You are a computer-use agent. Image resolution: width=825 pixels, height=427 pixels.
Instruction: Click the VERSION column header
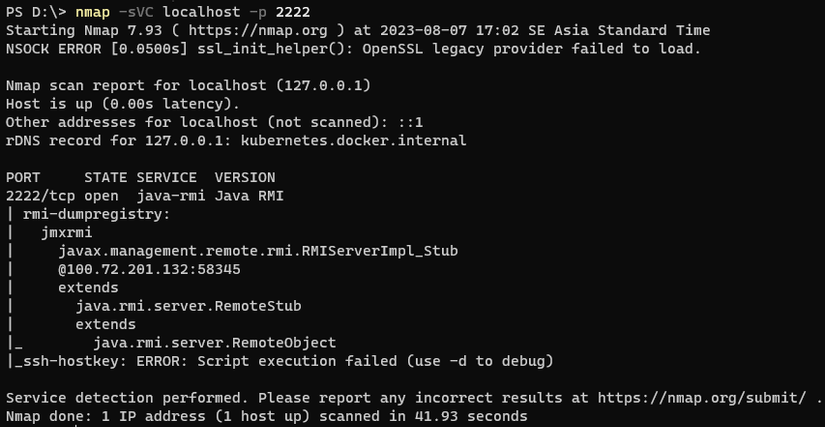coord(245,177)
